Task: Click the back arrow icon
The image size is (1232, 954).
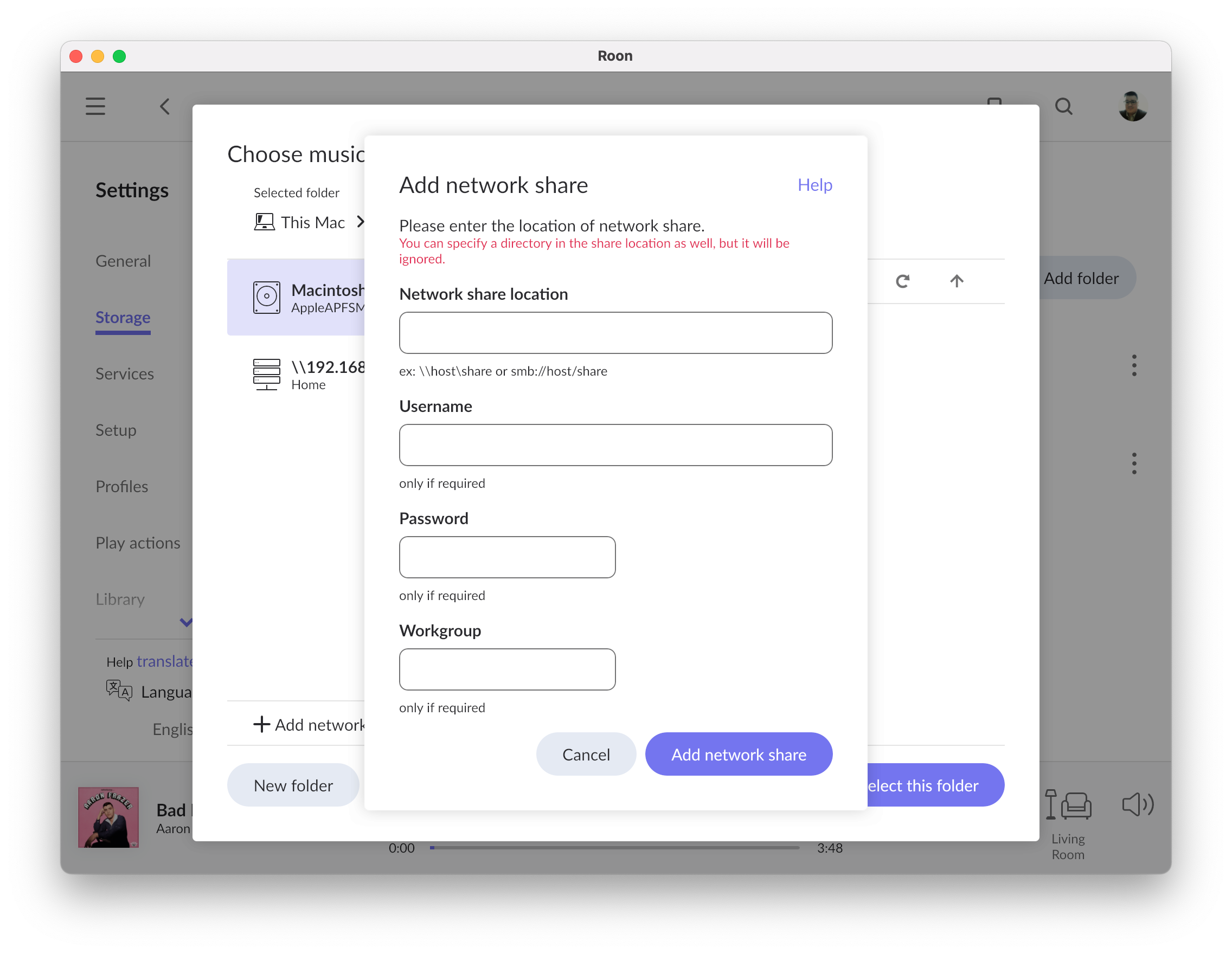Action: pos(165,106)
